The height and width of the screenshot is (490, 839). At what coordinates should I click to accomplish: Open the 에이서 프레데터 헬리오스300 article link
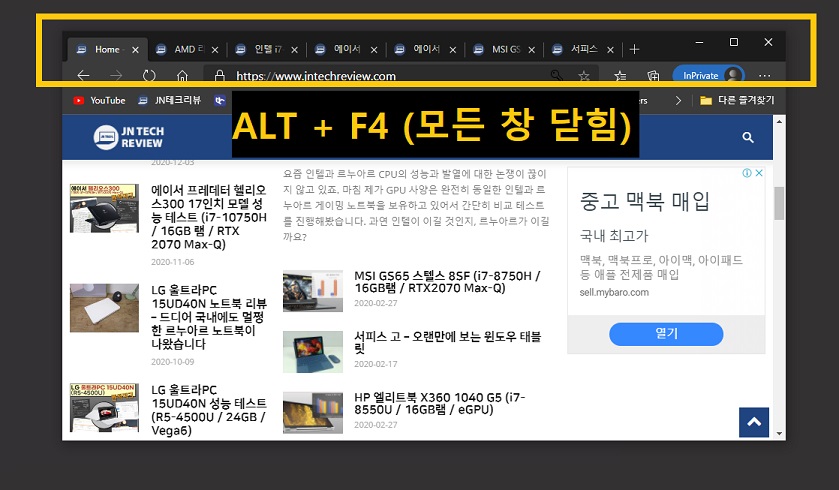click(209, 217)
